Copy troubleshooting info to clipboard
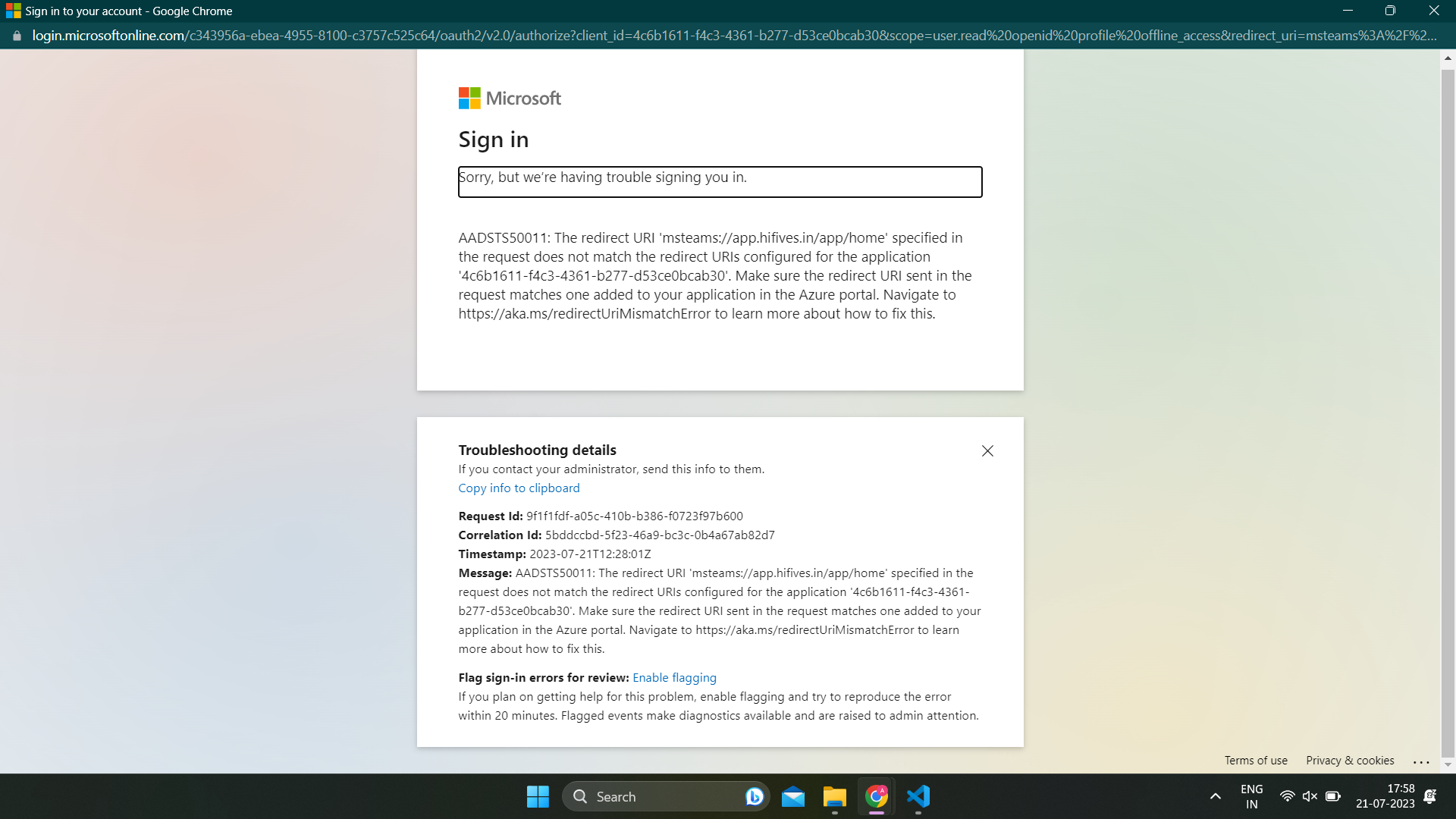The image size is (1456, 819). point(519,488)
